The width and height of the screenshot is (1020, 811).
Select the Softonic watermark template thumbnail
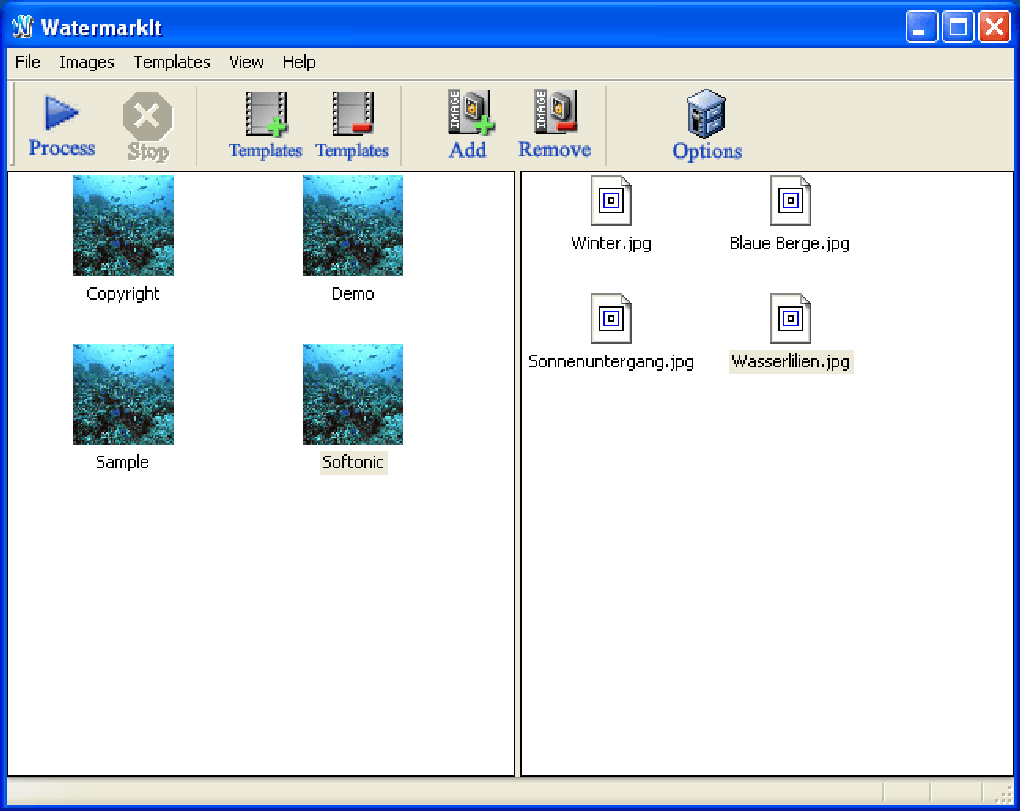click(x=352, y=393)
